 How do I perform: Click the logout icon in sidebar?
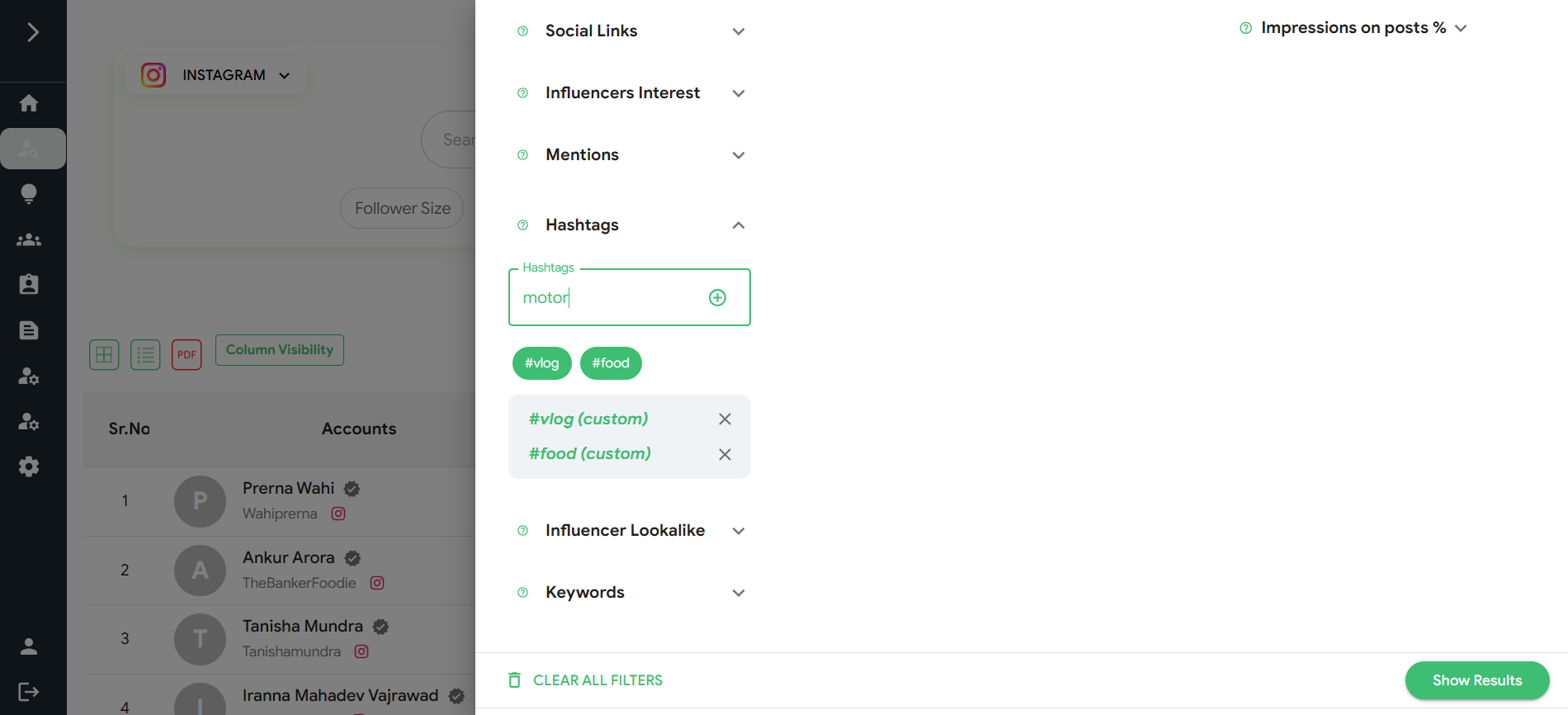pyautogui.click(x=29, y=692)
